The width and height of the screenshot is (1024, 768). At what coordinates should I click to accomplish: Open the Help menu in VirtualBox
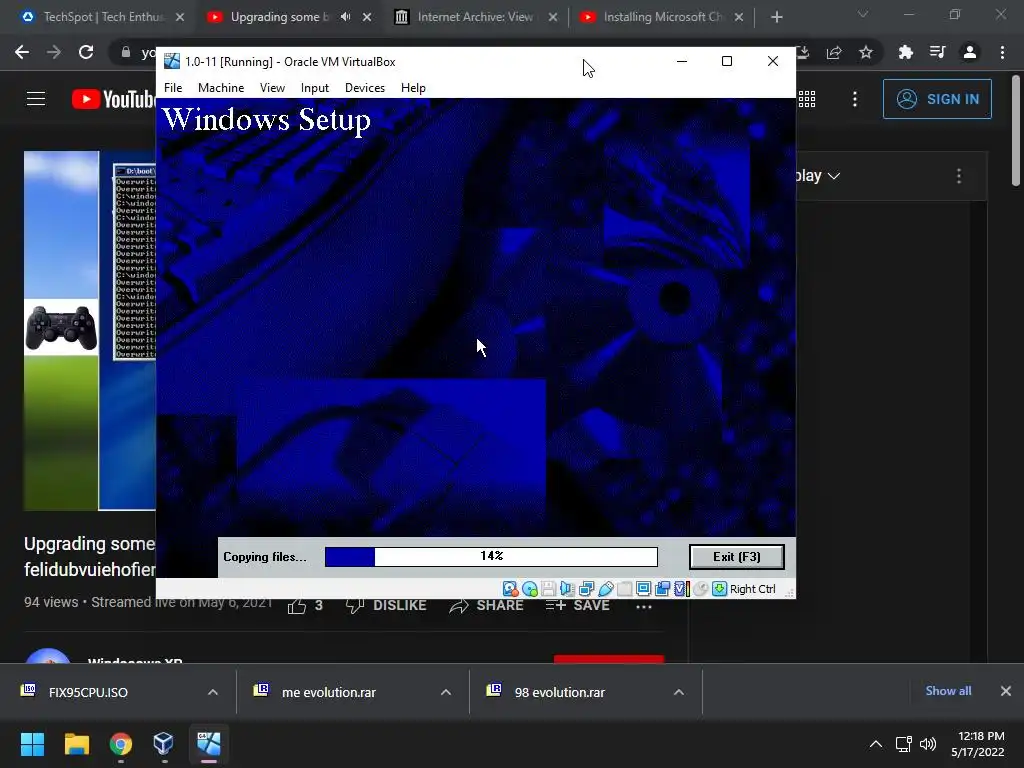(413, 88)
